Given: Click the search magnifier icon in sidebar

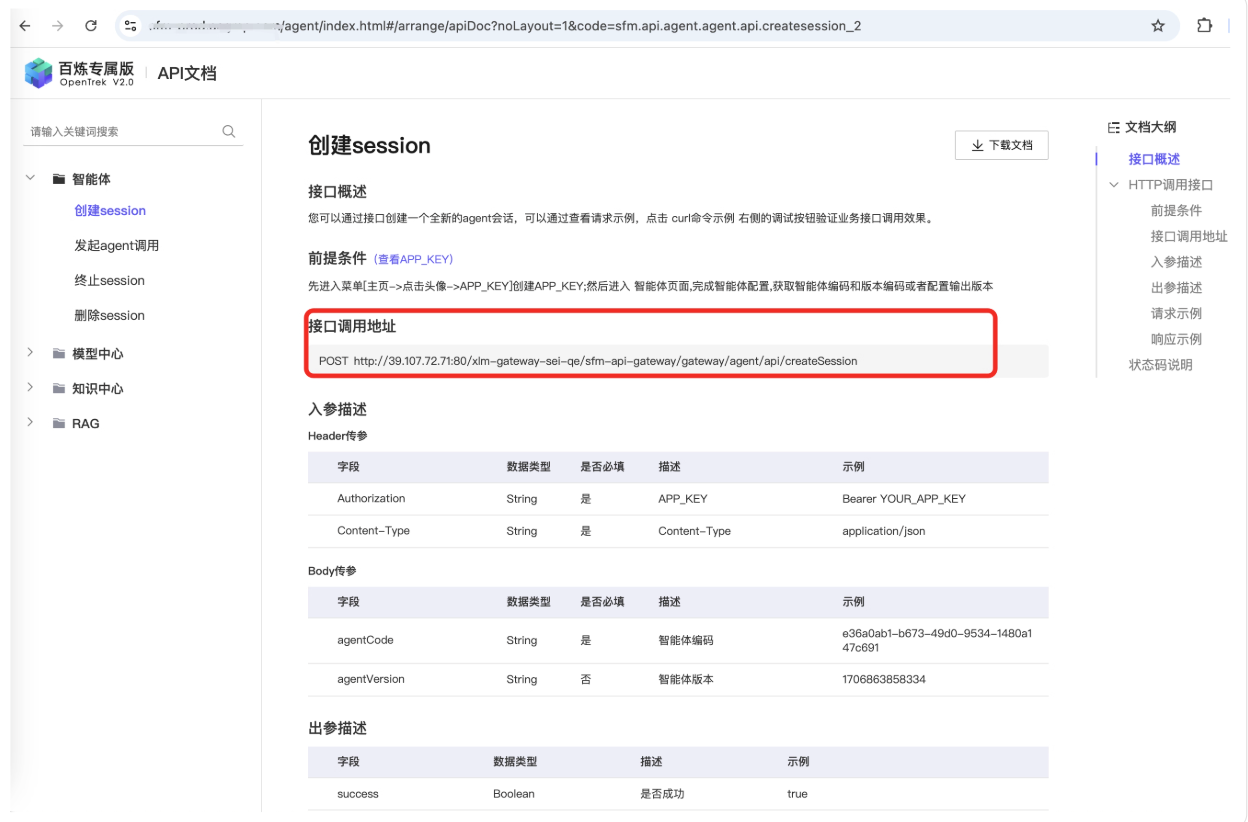Looking at the screenshot, I should click(x=229, y=131).
